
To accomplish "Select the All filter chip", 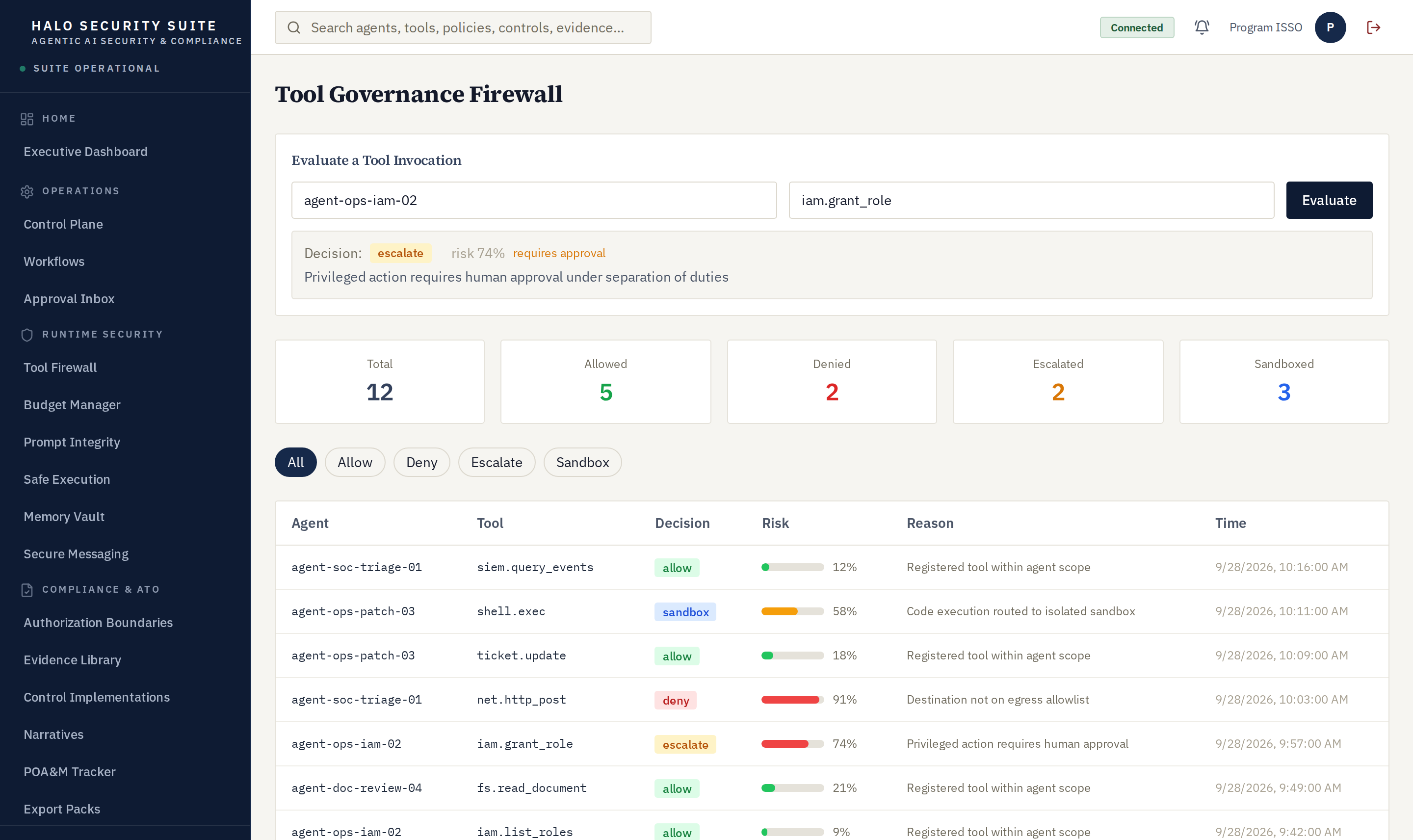I will (x=295, y=463).
